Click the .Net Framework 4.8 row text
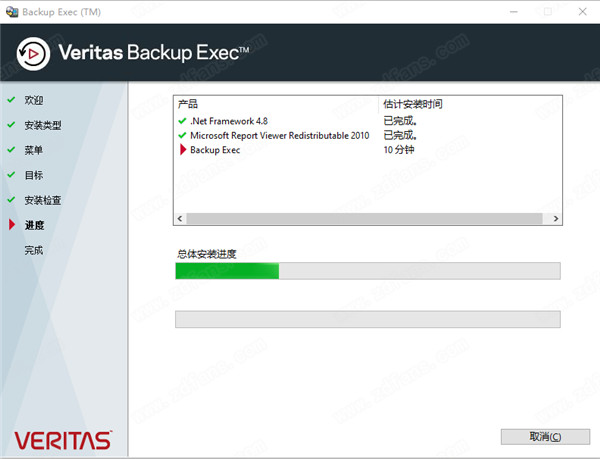This screenshot has width=600, height=459. point(229,121)
